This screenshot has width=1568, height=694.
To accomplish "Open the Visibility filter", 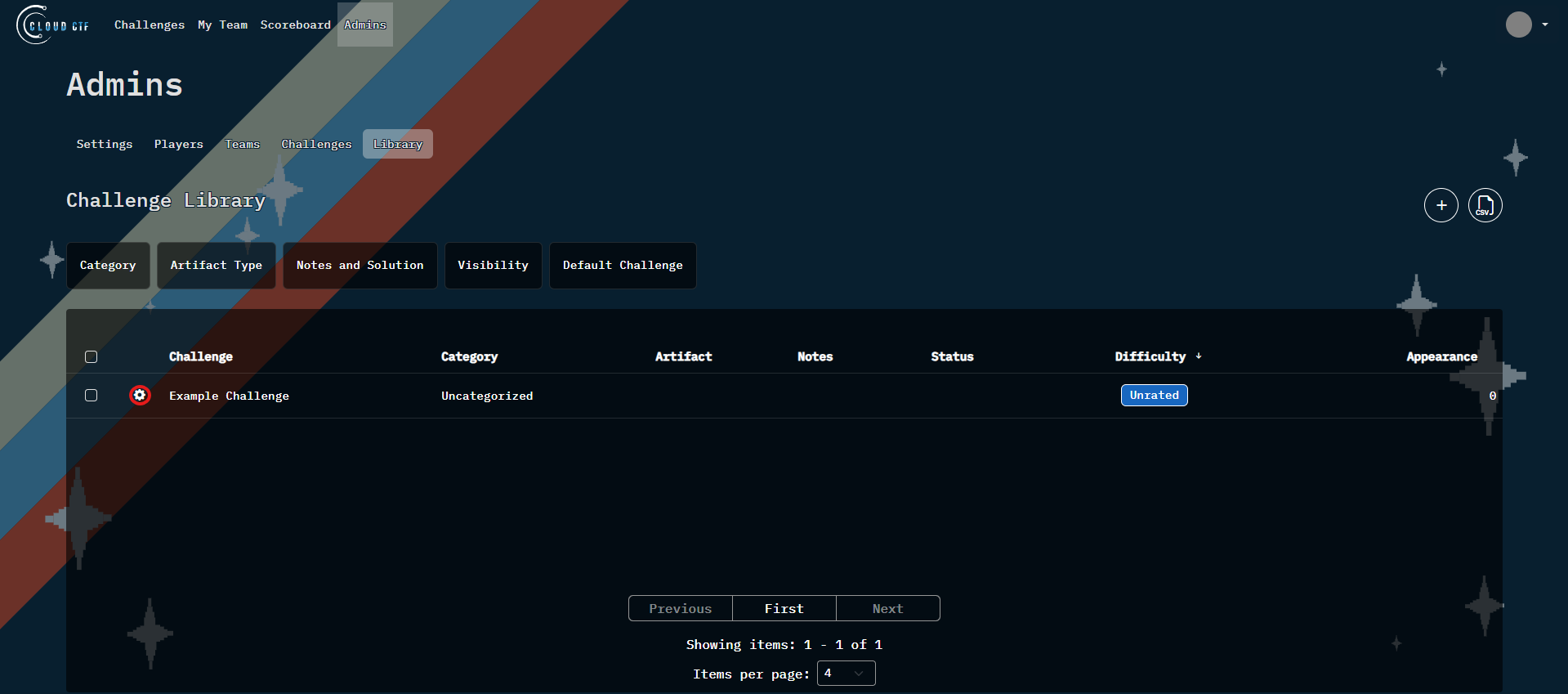I will 493,266.
